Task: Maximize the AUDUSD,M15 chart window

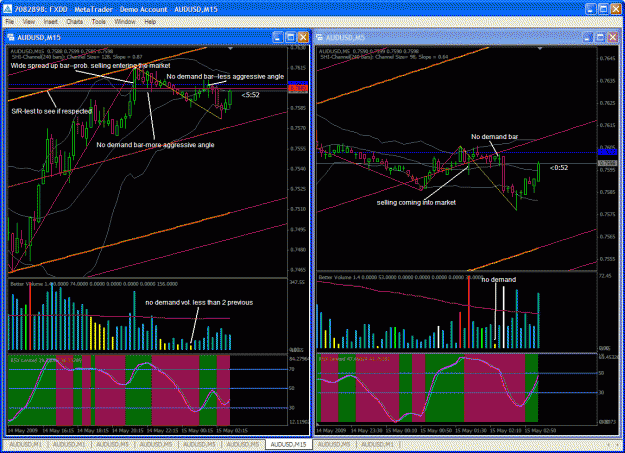Action: pos(291,37)
